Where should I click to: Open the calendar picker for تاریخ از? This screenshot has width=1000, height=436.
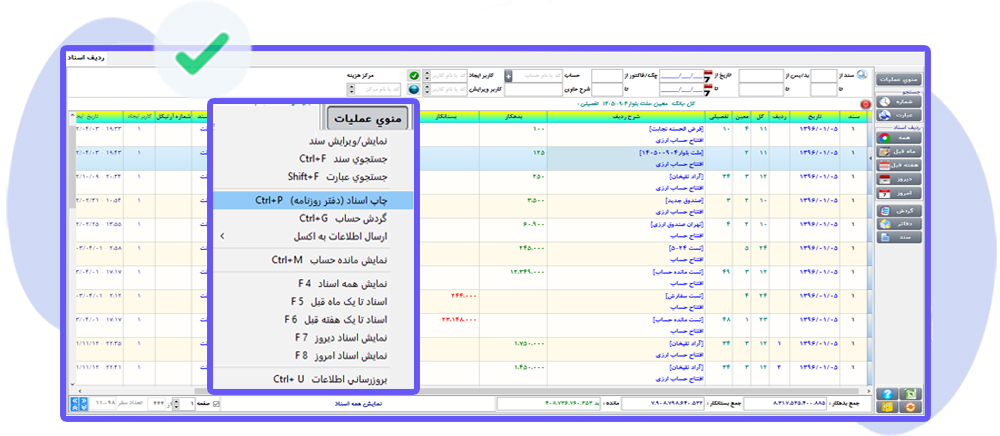(709, 76)
